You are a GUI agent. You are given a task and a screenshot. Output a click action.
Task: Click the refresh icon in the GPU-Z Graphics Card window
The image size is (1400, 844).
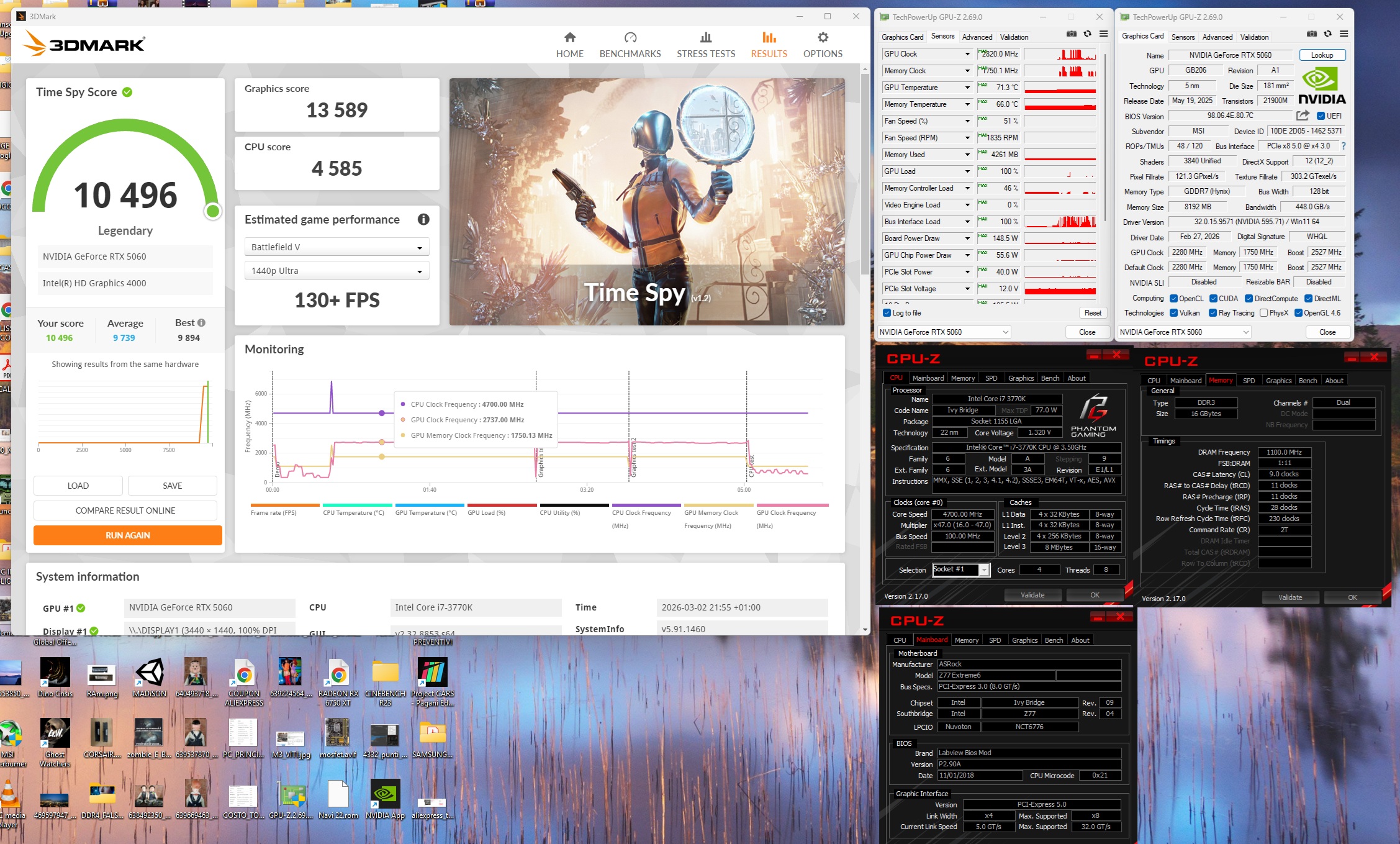point(1327,34)
